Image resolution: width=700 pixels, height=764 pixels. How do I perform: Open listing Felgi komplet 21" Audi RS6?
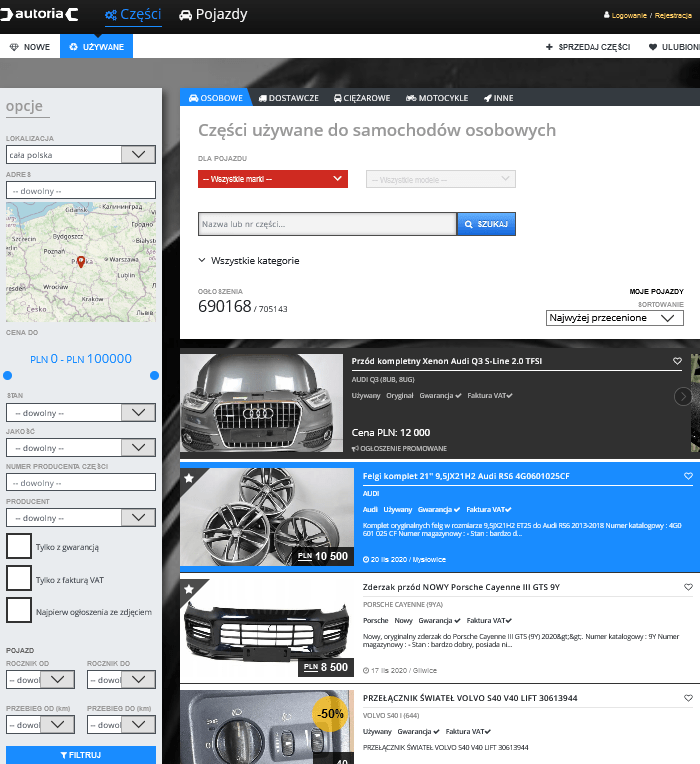466,476
